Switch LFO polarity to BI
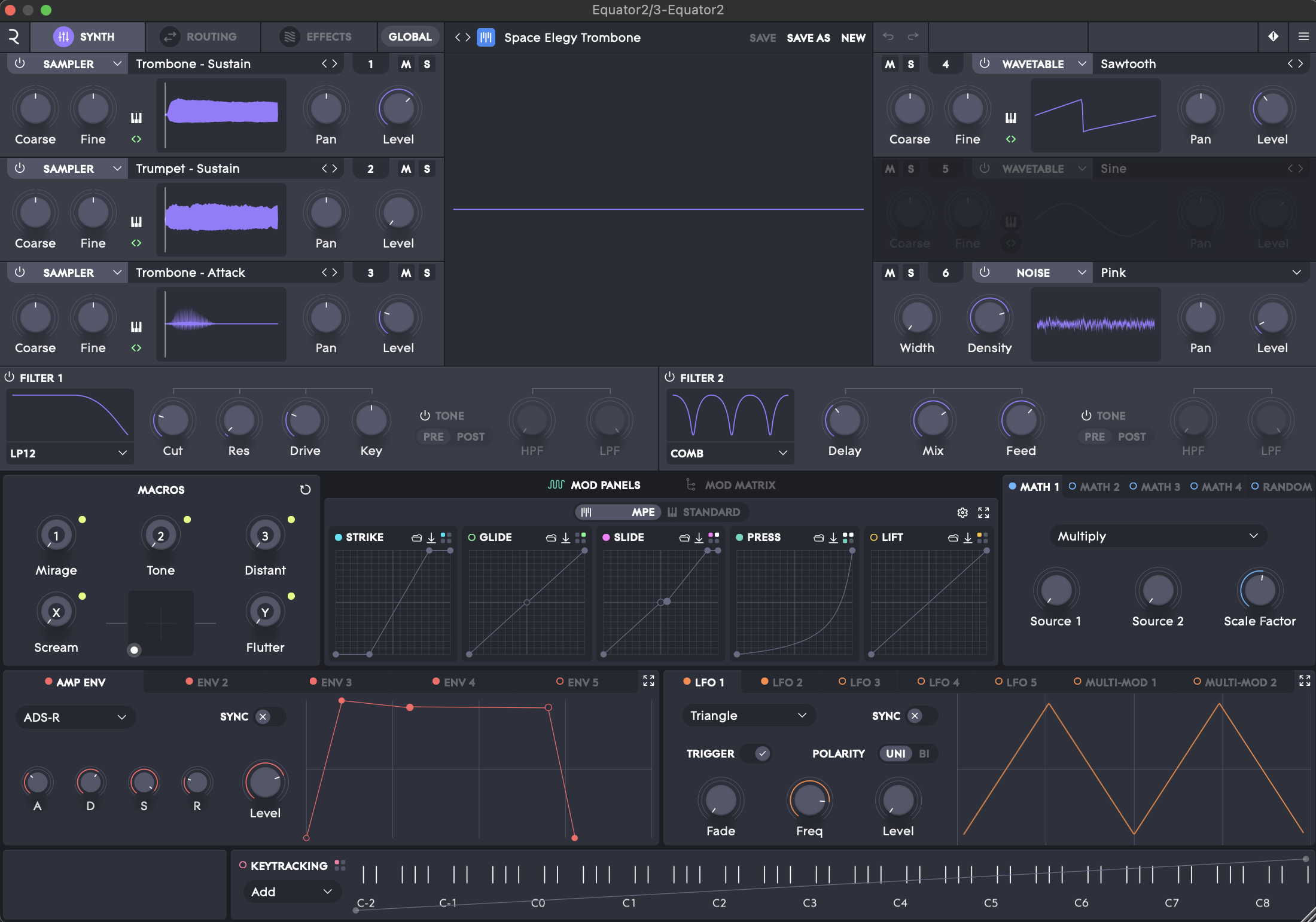This screenshot has width=1316, height=922. (924, 753)
